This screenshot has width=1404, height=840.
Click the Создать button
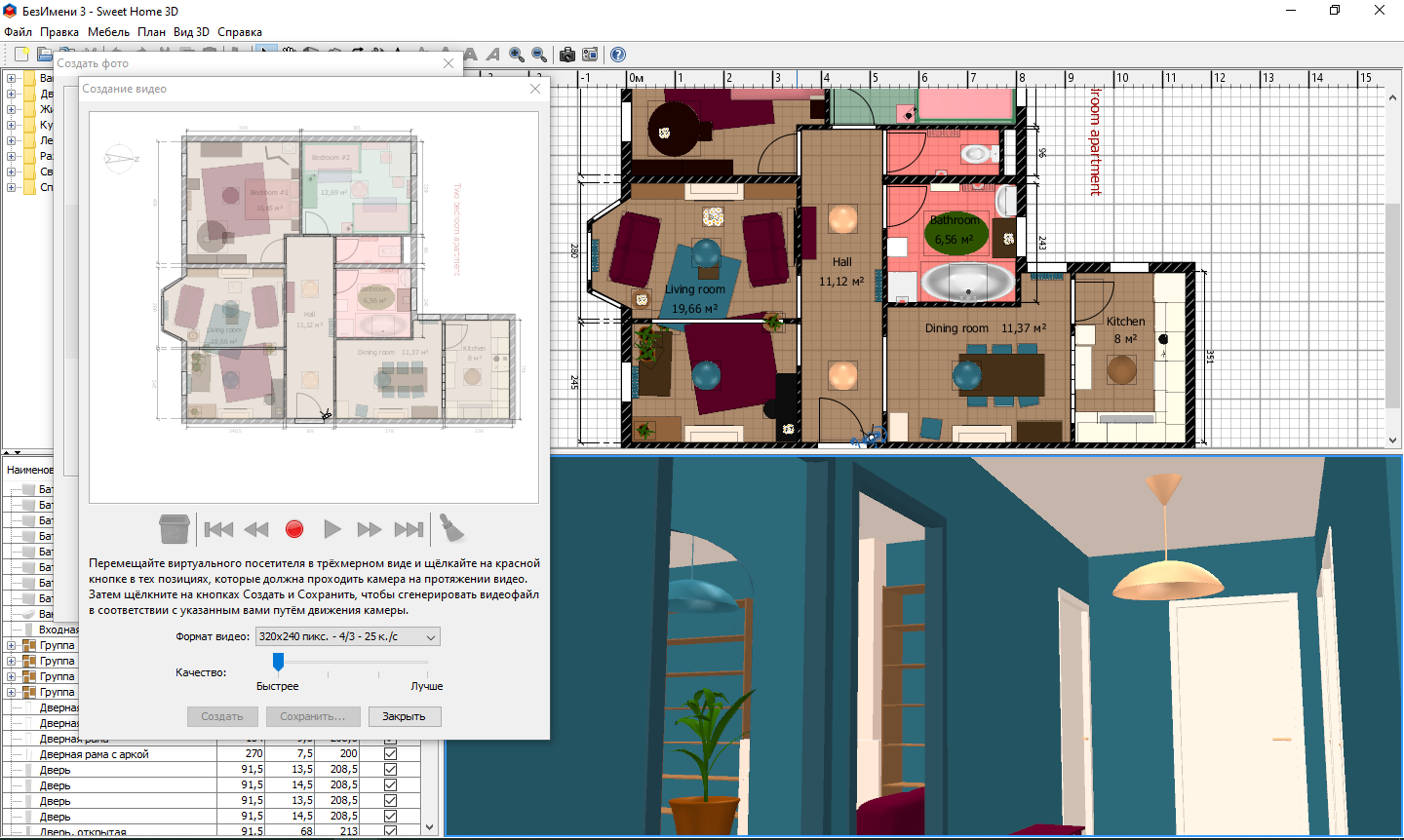tap(222, 716)
